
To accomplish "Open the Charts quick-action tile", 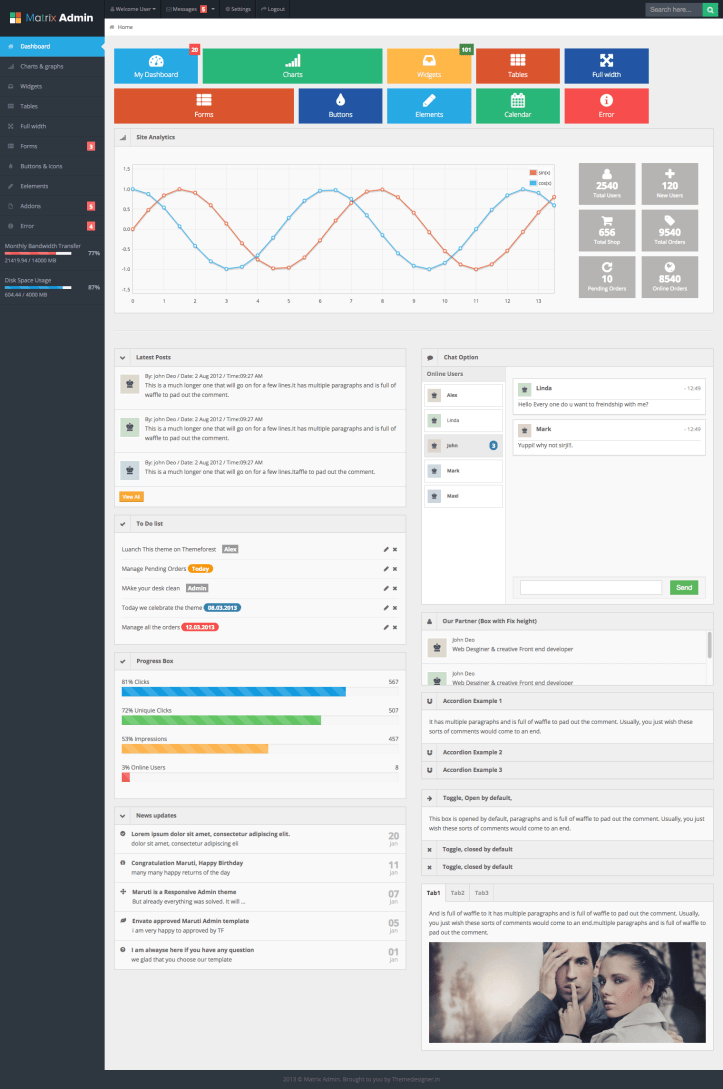I will click(x=292, y=66).
